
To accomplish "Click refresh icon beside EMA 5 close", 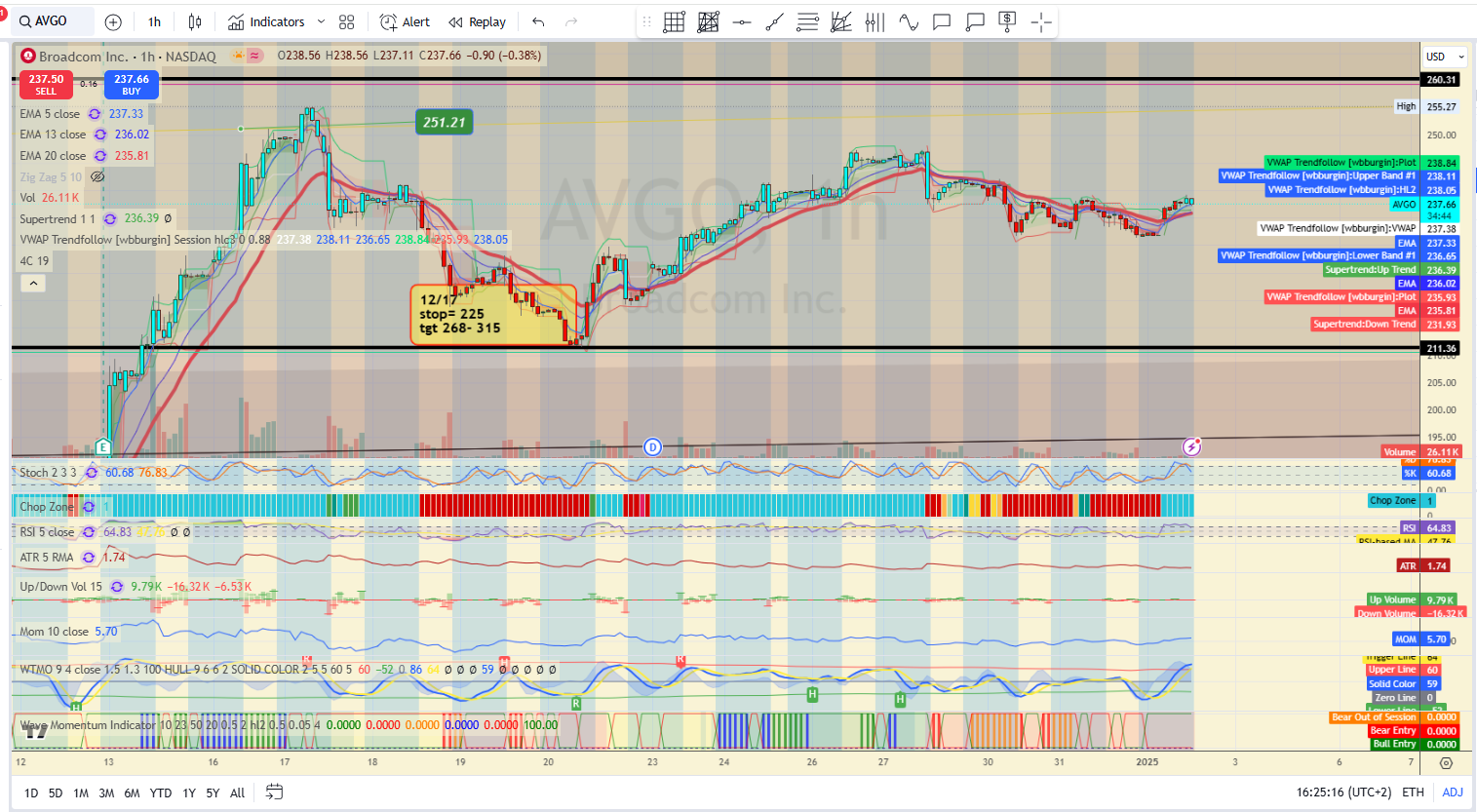I will point(95,114).
